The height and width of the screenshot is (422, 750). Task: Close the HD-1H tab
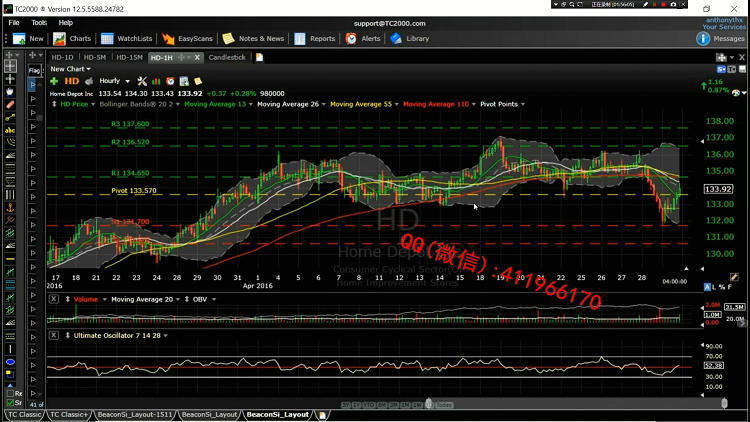tap(197, 57)
